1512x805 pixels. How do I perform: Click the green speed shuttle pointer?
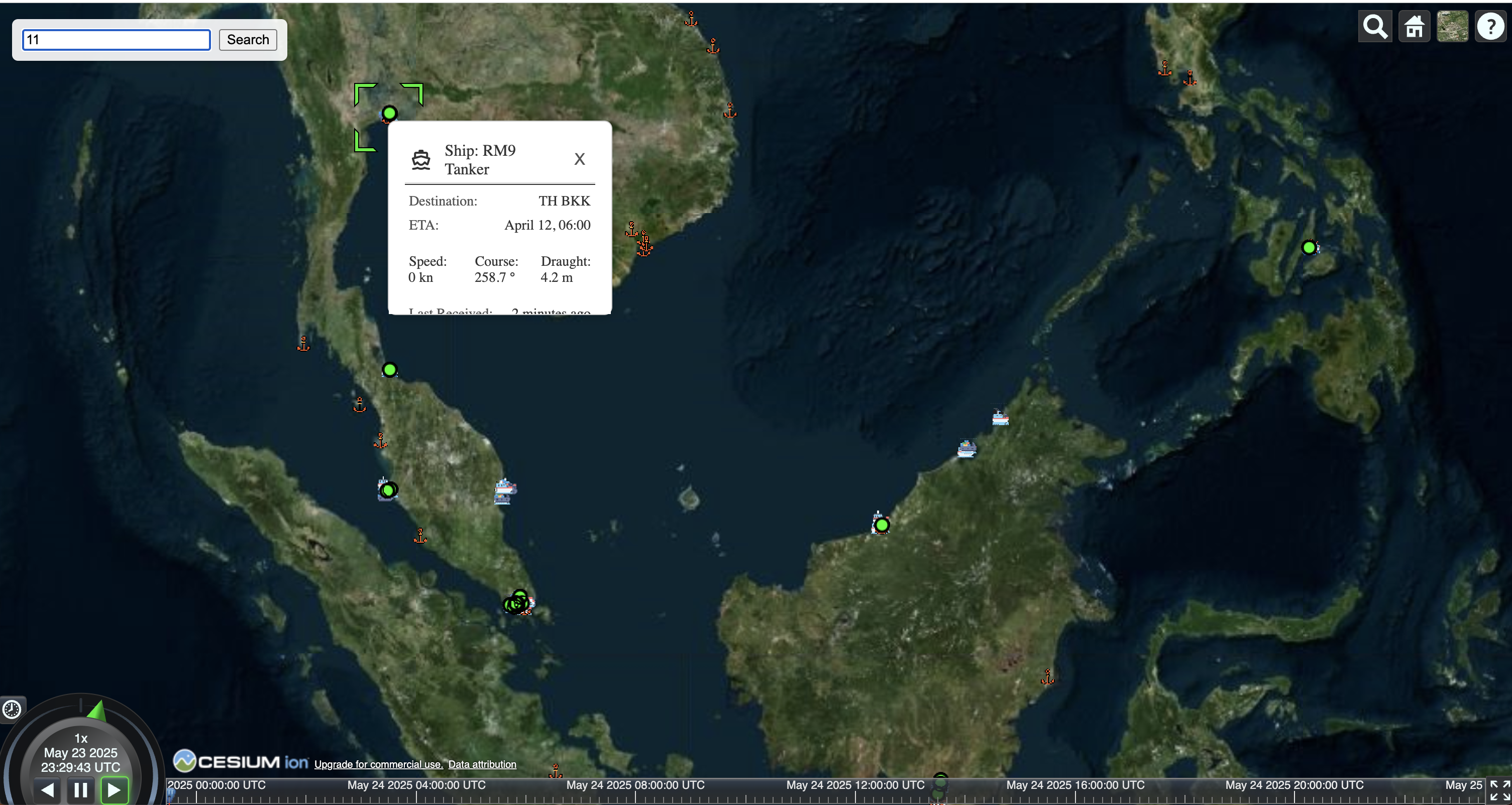97,710
